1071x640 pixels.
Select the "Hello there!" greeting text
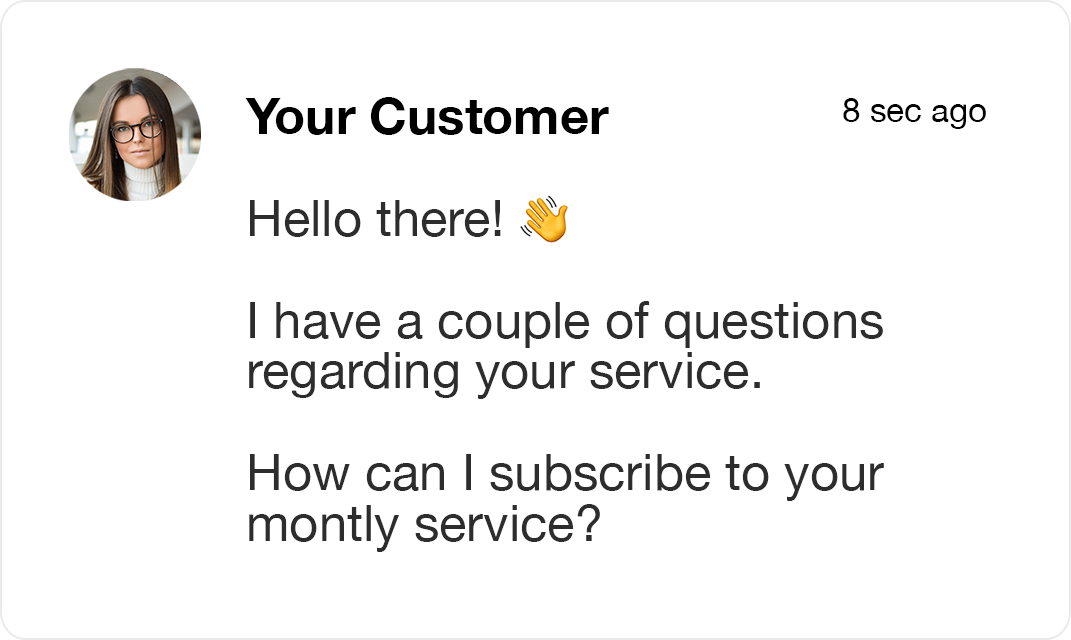point(375,219)
